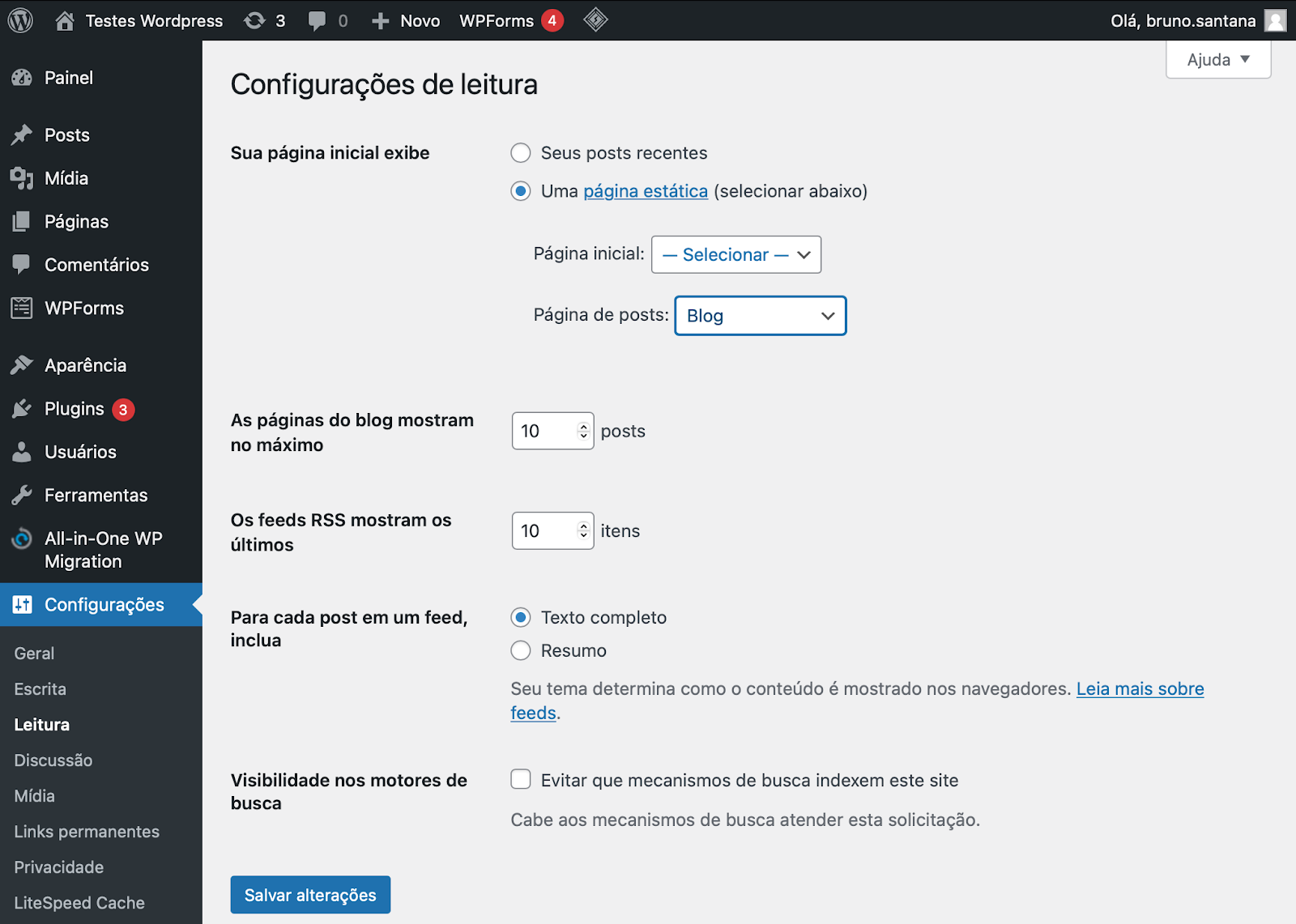Click the All-in-One WP Migration icon

coord(22,539)
